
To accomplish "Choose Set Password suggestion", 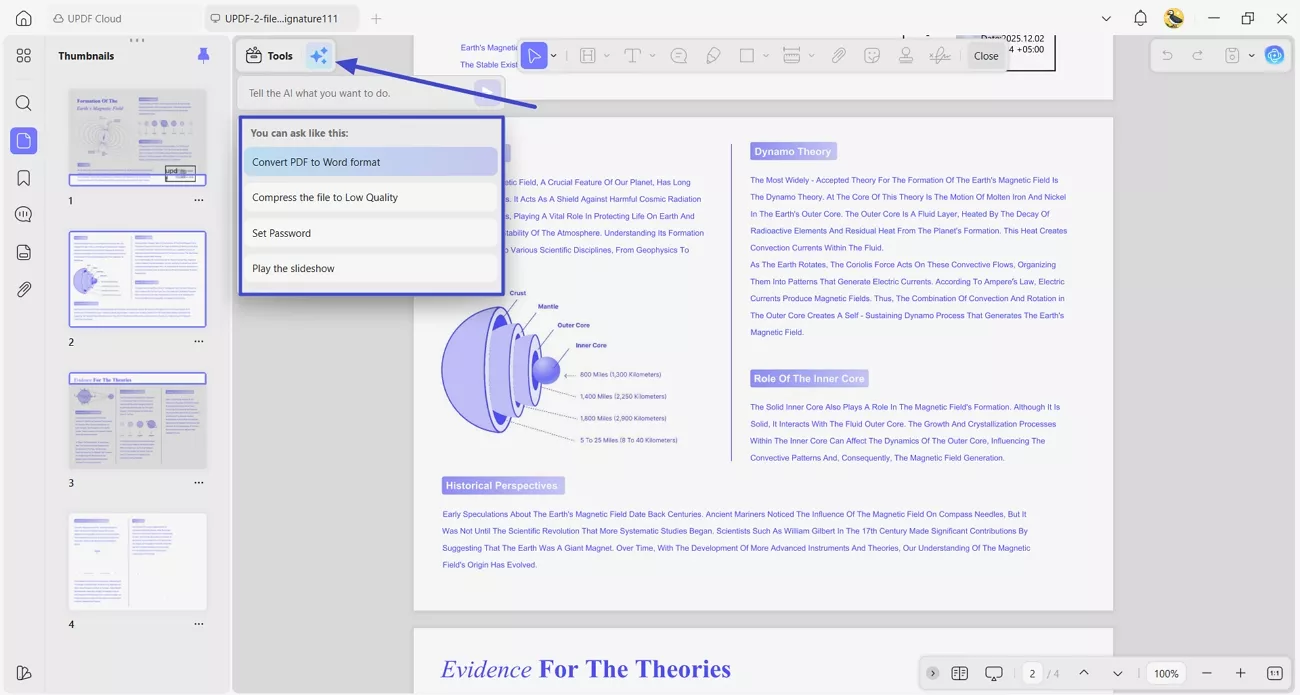I will click(370, 233).
